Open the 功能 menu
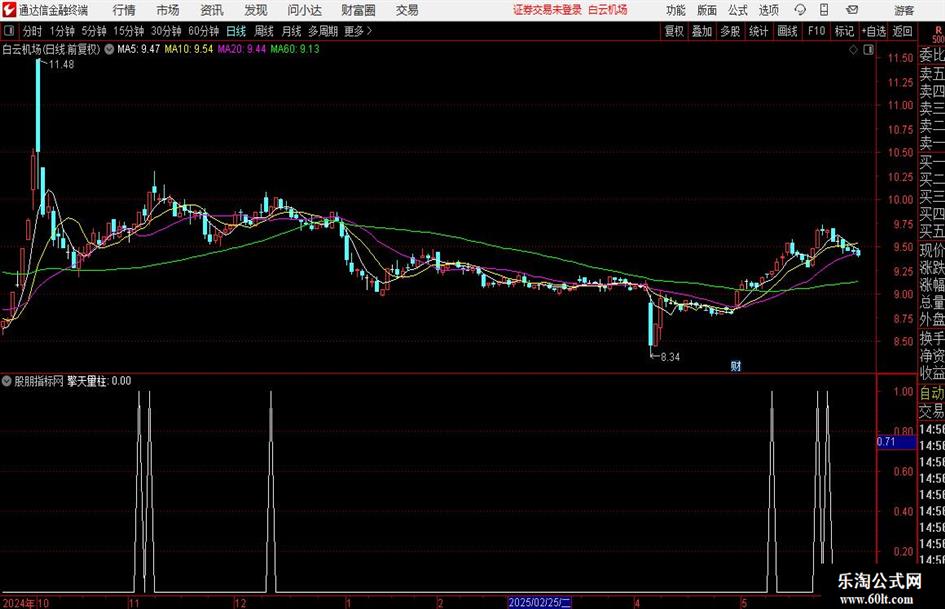 [676, 10]
